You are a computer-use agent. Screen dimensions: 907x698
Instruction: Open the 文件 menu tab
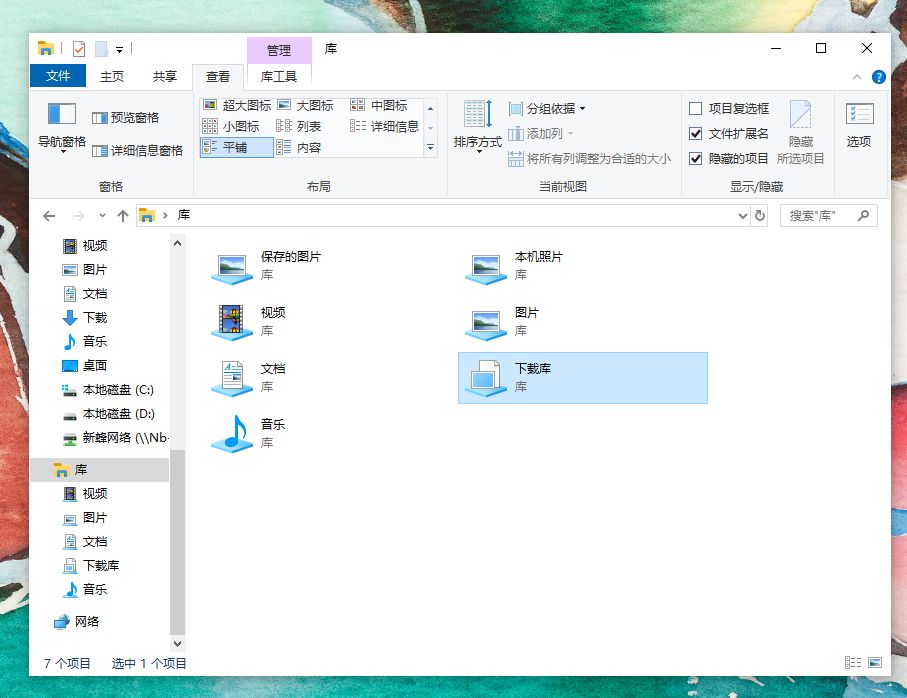(x=58, y=76)
